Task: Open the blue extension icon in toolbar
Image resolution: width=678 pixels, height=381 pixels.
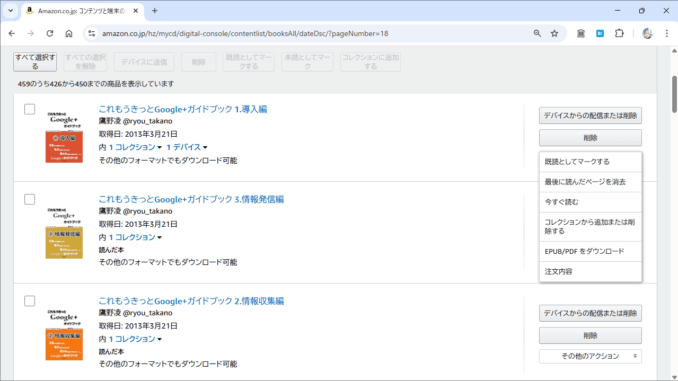Action: pyautogui.click(x=600, y=33)
